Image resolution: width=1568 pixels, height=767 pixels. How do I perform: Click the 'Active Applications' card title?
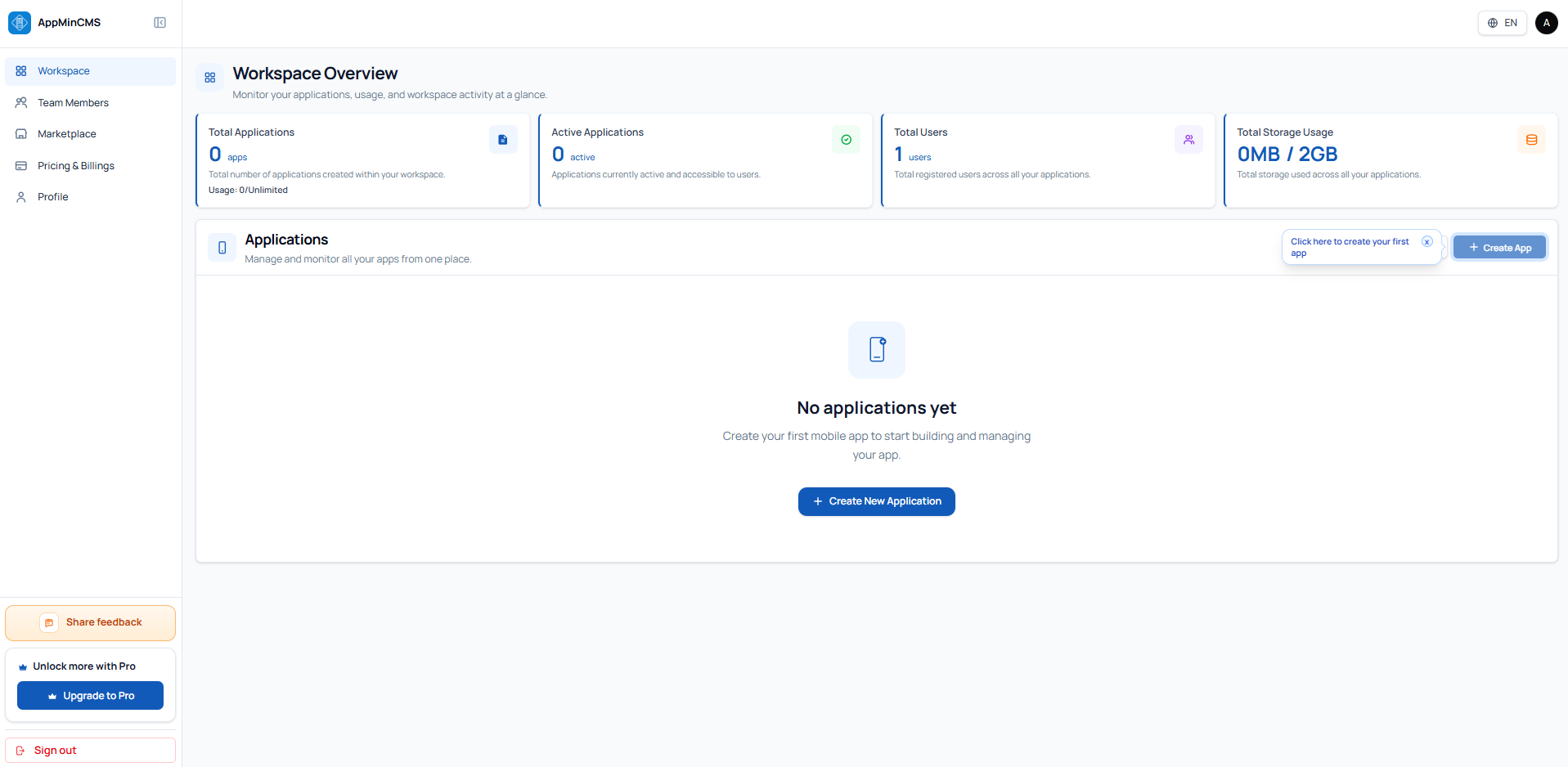(597, 132)
